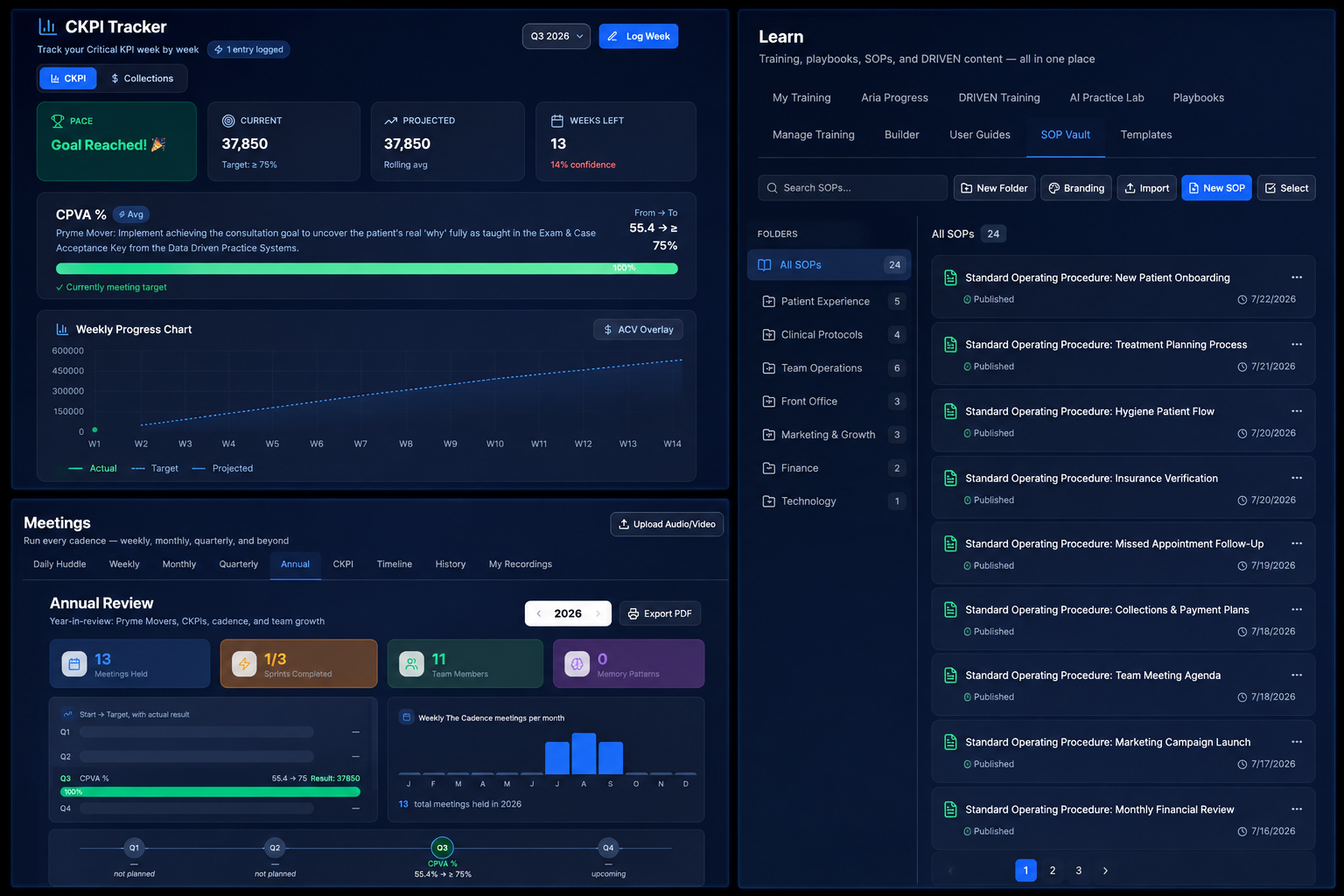Click the brain icon on Memory Patterns card

577,664
